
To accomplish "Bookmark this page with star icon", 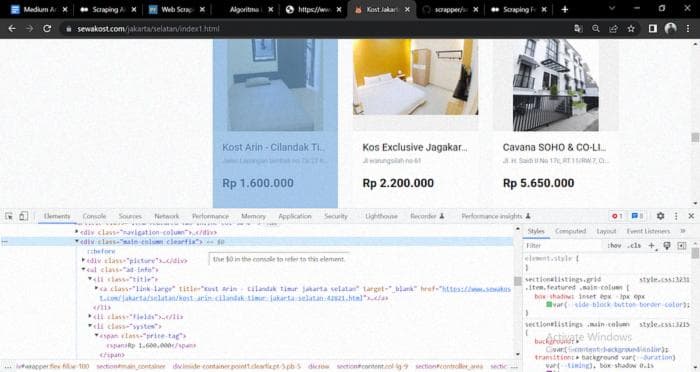I will coord(631,29).
